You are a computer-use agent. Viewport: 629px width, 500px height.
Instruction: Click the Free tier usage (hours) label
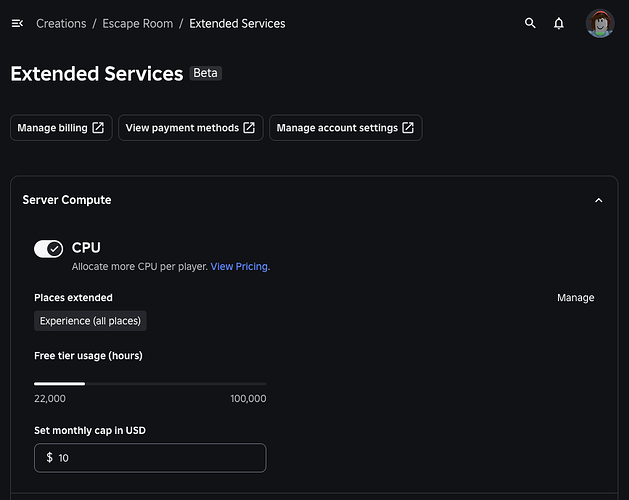coord(88,356)
